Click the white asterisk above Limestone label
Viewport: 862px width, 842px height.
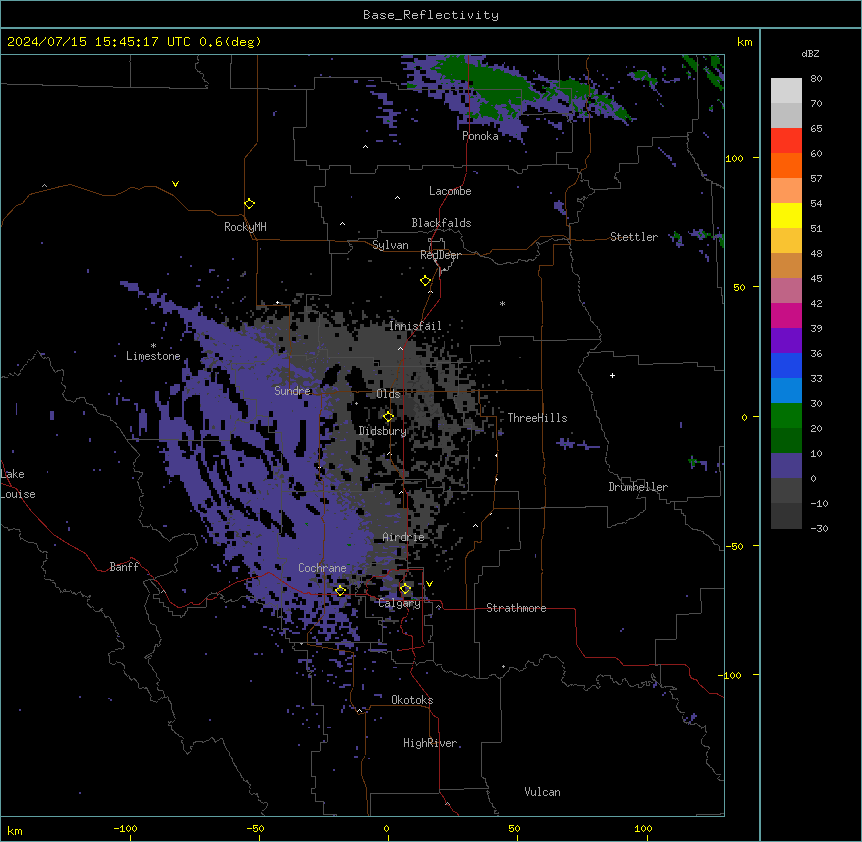(153, 346)
